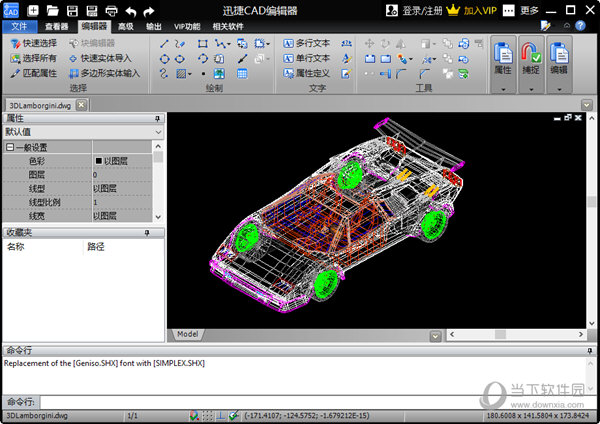Insert a table using the grid icon
This screenshot has height=424, width=600.
pyautogui.click(x=242, y=73)
